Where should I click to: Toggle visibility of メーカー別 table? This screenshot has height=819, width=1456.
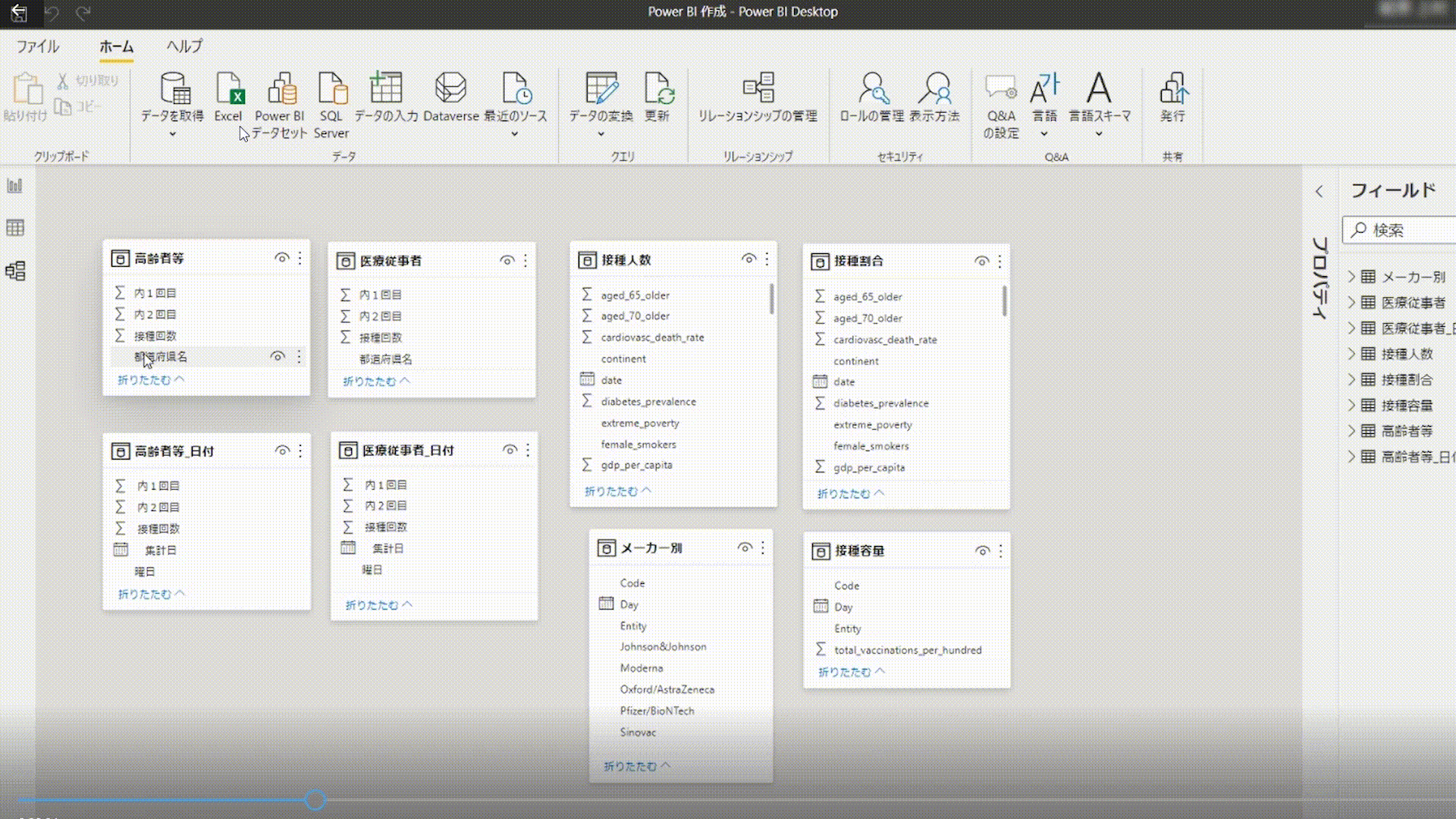pos(745,548)
